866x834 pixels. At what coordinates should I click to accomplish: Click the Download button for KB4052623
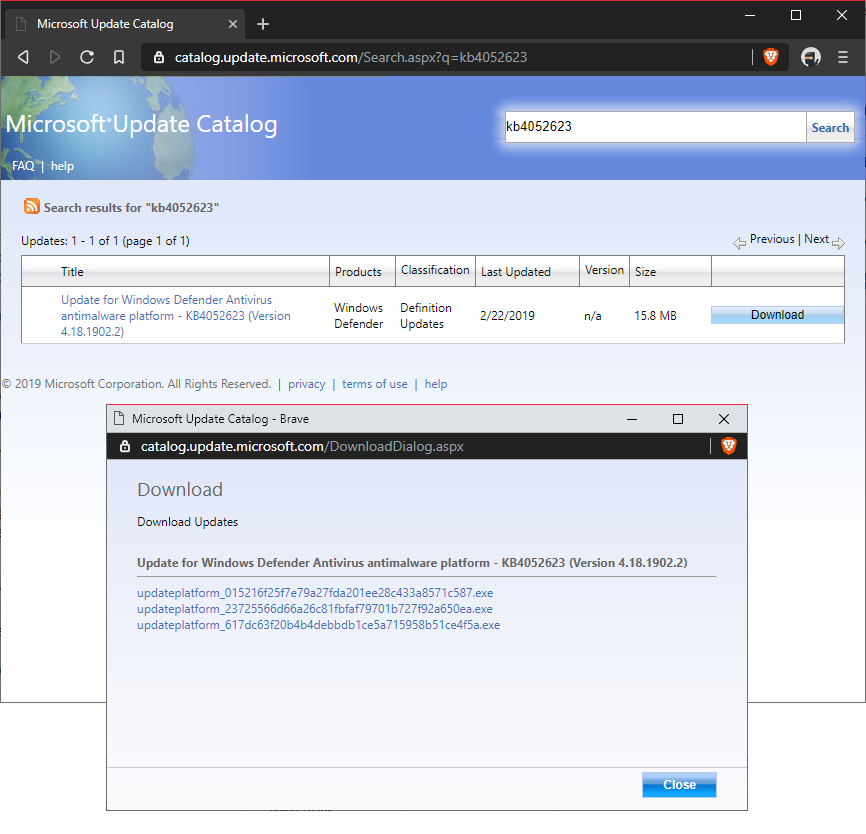tap(777, 315)
